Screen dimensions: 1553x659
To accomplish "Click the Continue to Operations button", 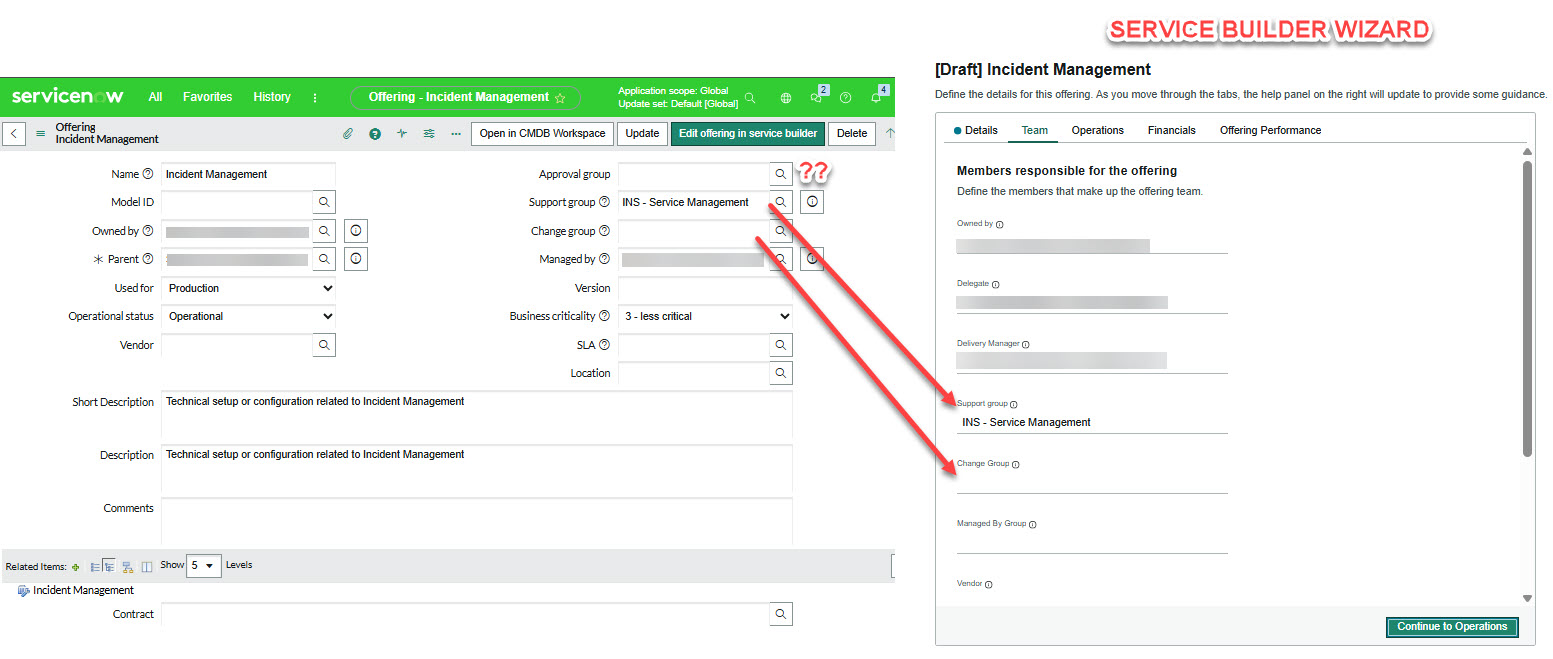I will pyautogui.click(x=1452, y=627).
